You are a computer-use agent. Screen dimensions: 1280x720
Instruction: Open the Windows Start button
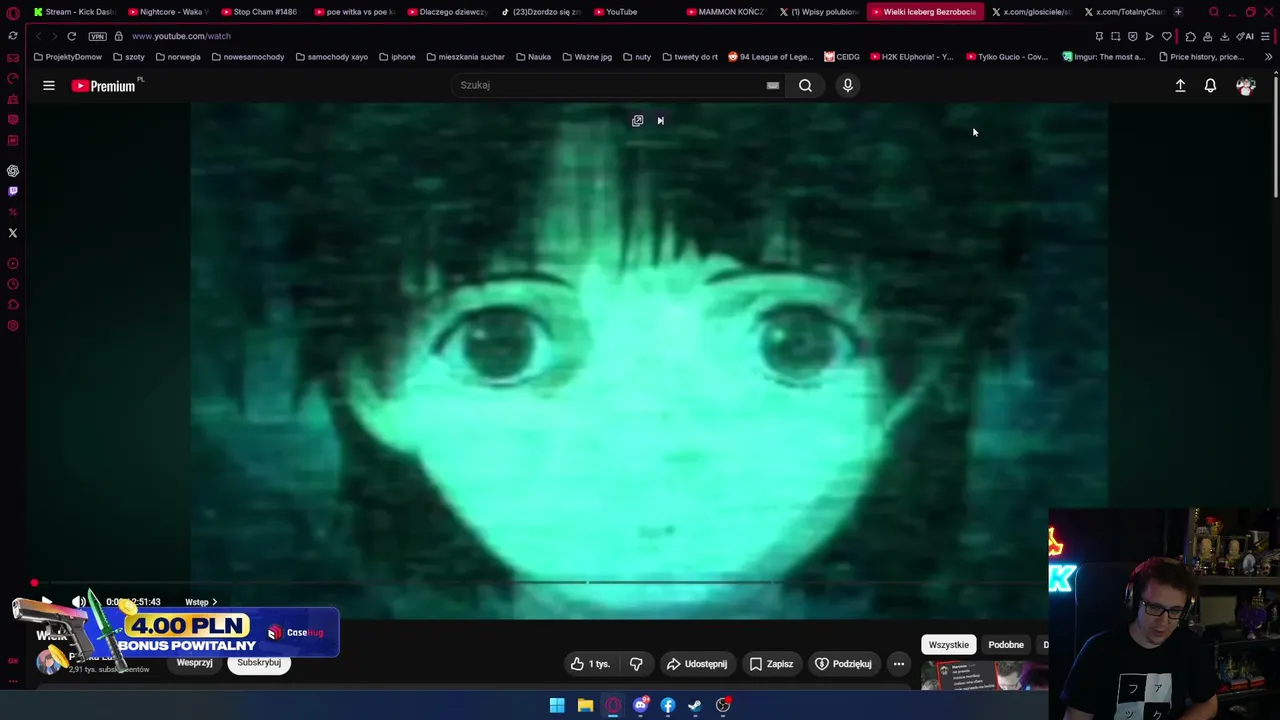click(557, 706)
